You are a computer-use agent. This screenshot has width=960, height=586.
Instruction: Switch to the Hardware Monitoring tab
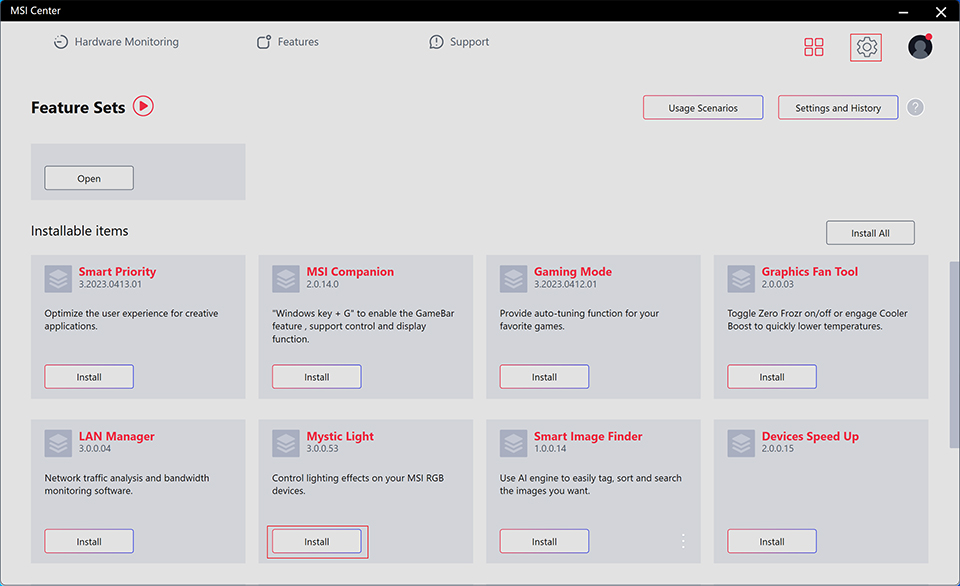tap(116, 42)
